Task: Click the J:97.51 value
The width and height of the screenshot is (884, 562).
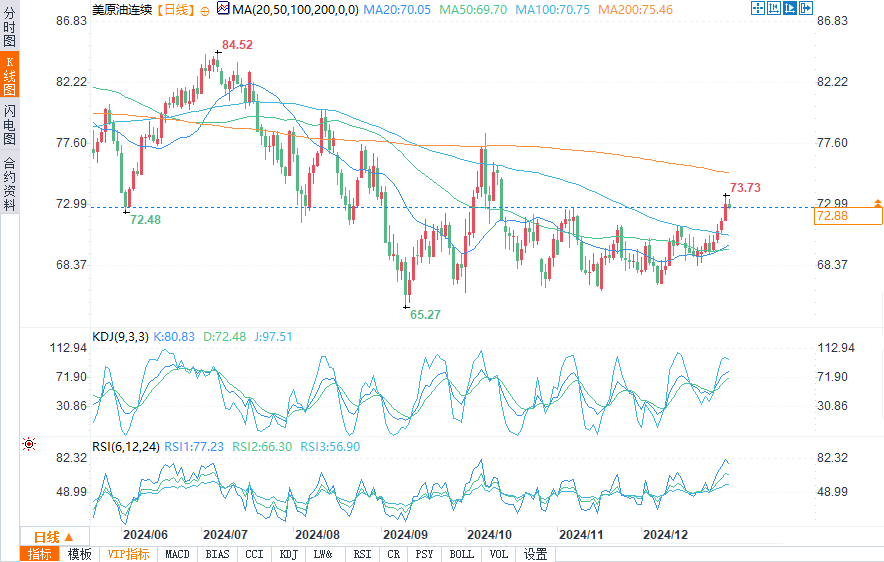Action: pos(273,337)
